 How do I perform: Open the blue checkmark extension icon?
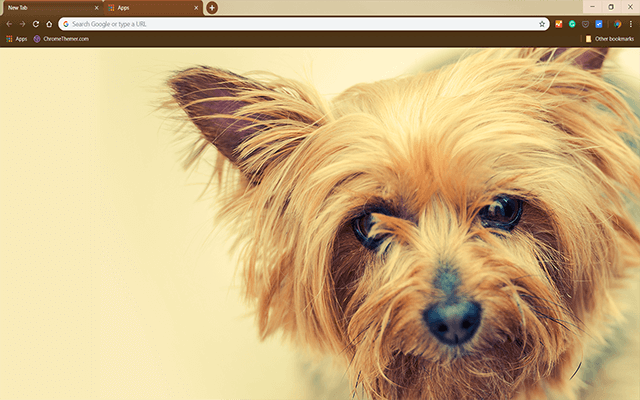point(599,24)
